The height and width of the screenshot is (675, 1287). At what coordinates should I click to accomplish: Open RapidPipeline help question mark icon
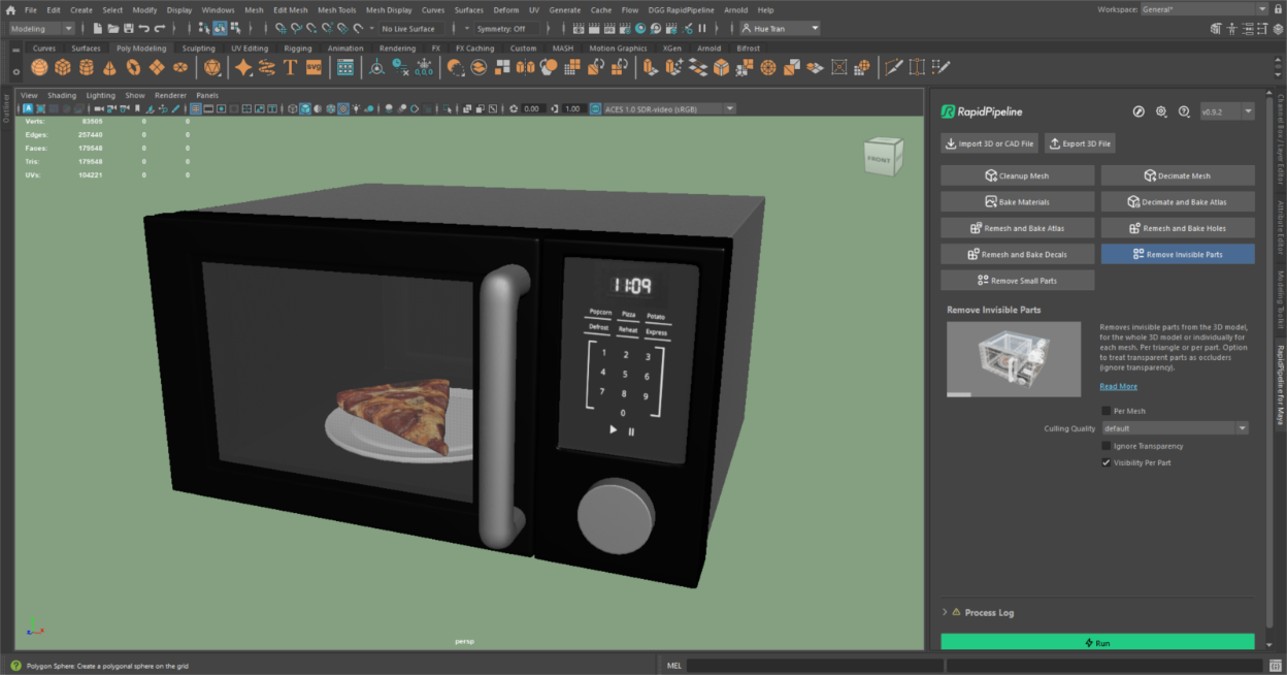click(1183, 112)
